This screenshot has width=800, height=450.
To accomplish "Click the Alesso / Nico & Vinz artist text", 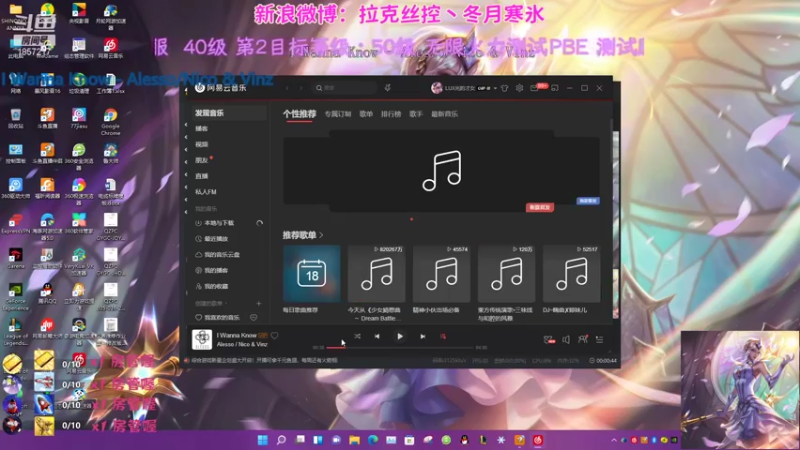I will (x=242, y=344).
